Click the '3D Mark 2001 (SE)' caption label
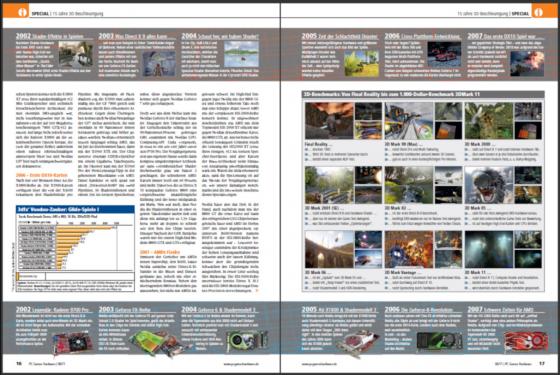Screen dimensions: 560x375 [324, 208]
